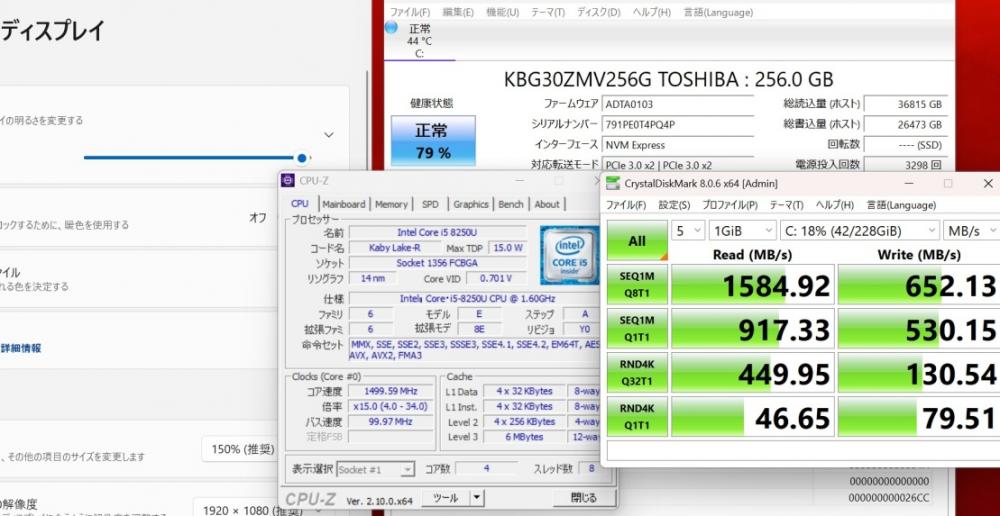Click the Kaby Lake-R code name field
This screenshot has height=516, width=1000.
[395, 247]
